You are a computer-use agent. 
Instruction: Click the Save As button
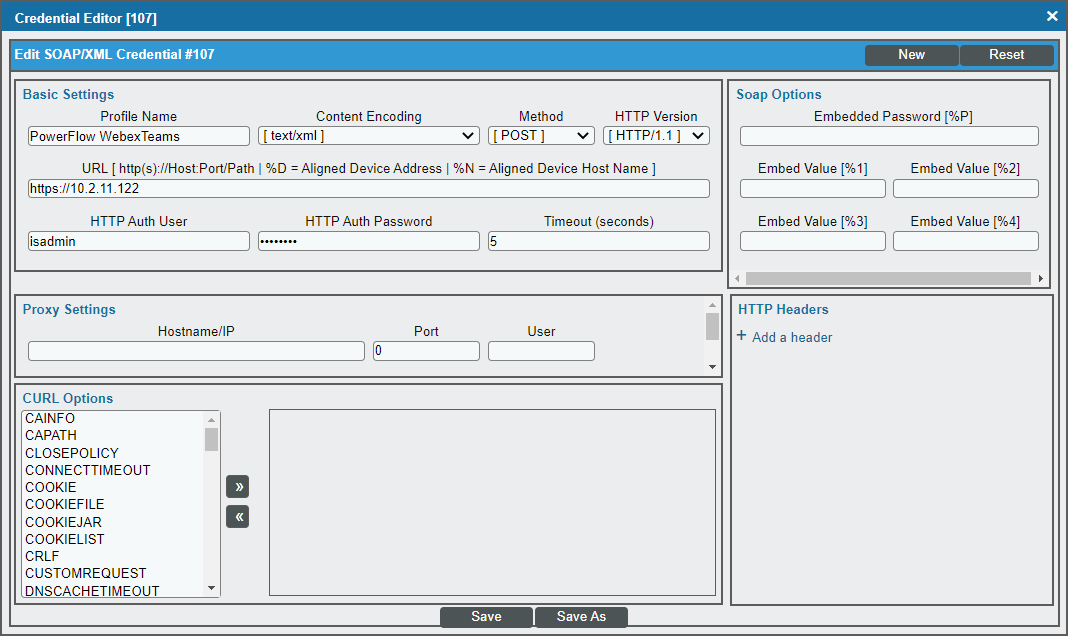point(581,616)
